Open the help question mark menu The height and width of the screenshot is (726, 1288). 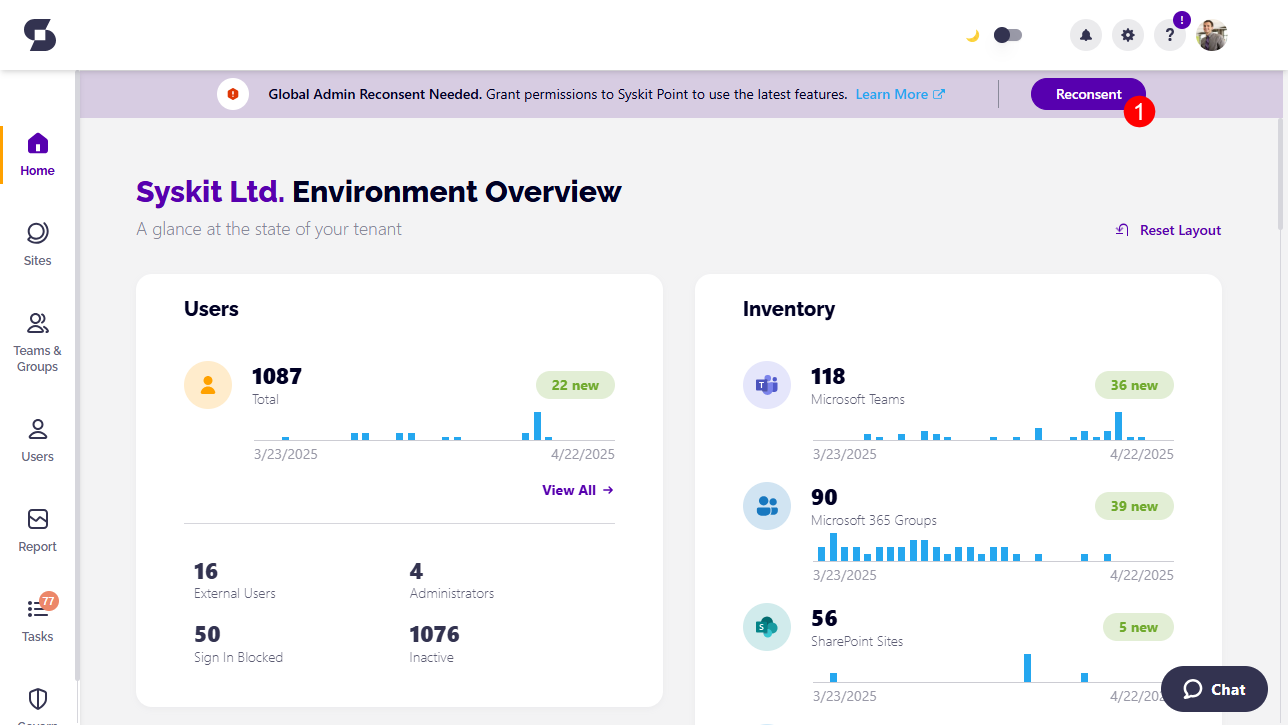pyautogui.click(x=1169, y=35)
